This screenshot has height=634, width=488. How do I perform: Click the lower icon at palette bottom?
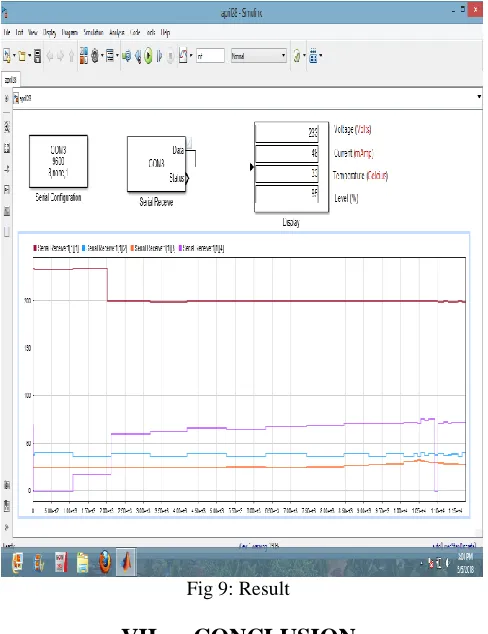point(7,505)
